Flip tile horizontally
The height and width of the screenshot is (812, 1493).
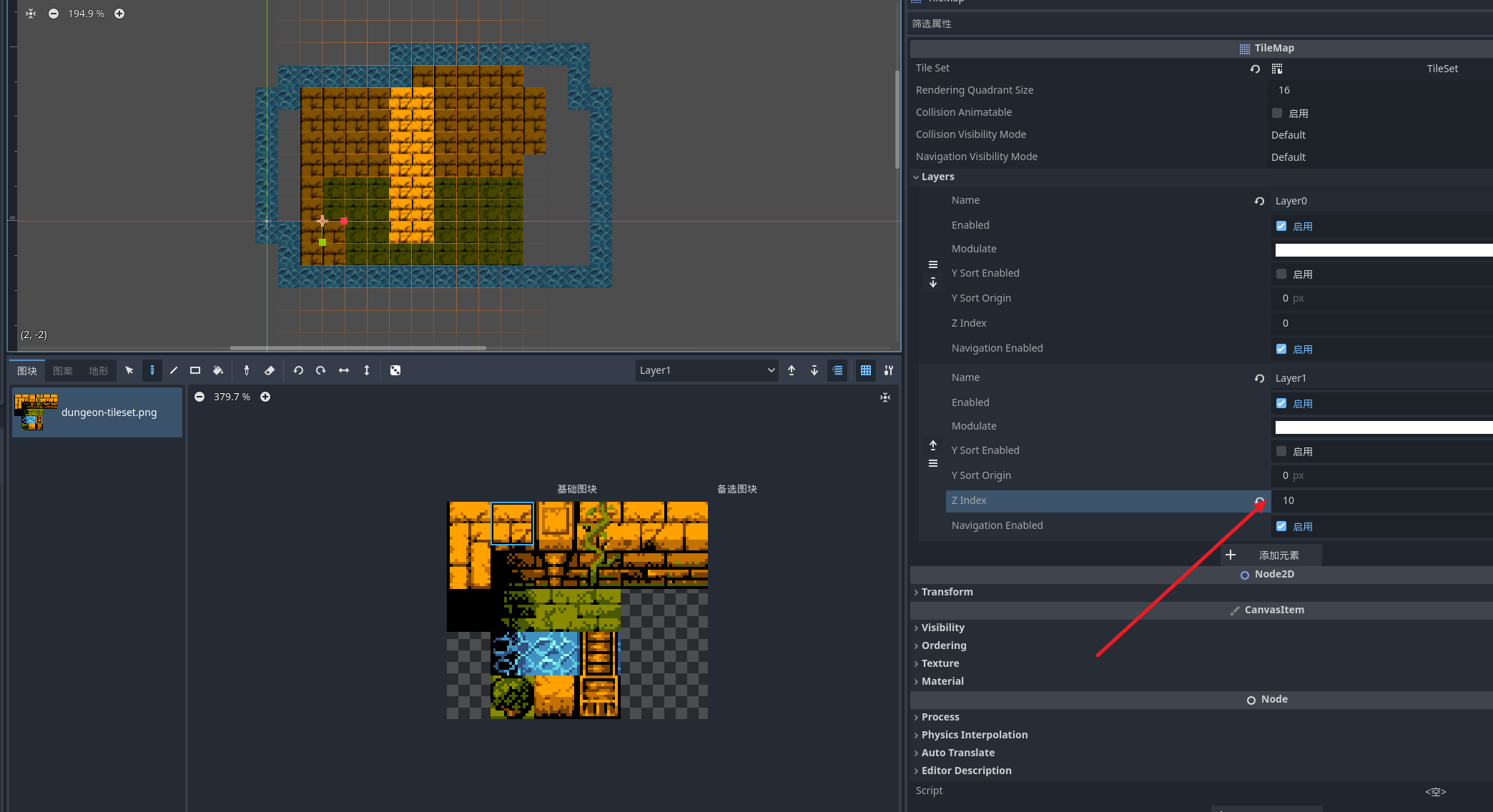tap(344, 370)
